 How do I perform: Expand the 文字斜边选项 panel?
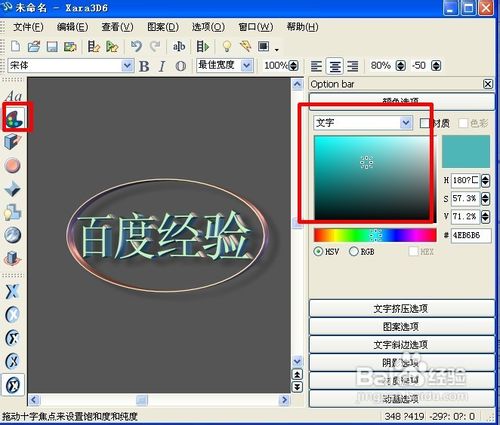point(402,344)
